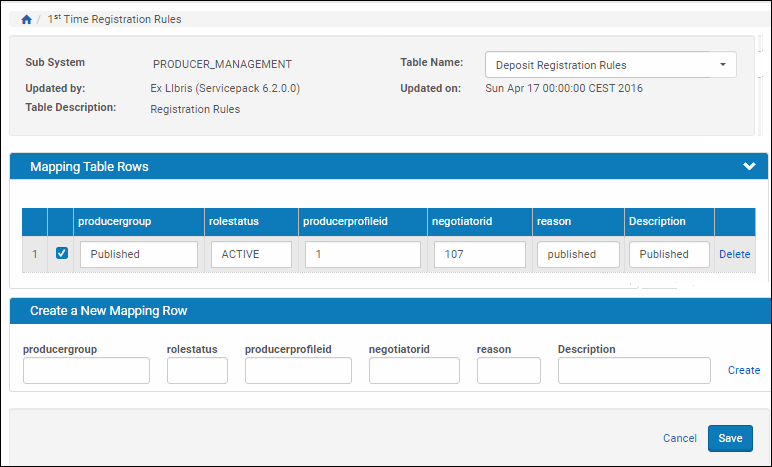Edit the producergroup field containing Published
The image size is (772, 467).
[139, 254]
